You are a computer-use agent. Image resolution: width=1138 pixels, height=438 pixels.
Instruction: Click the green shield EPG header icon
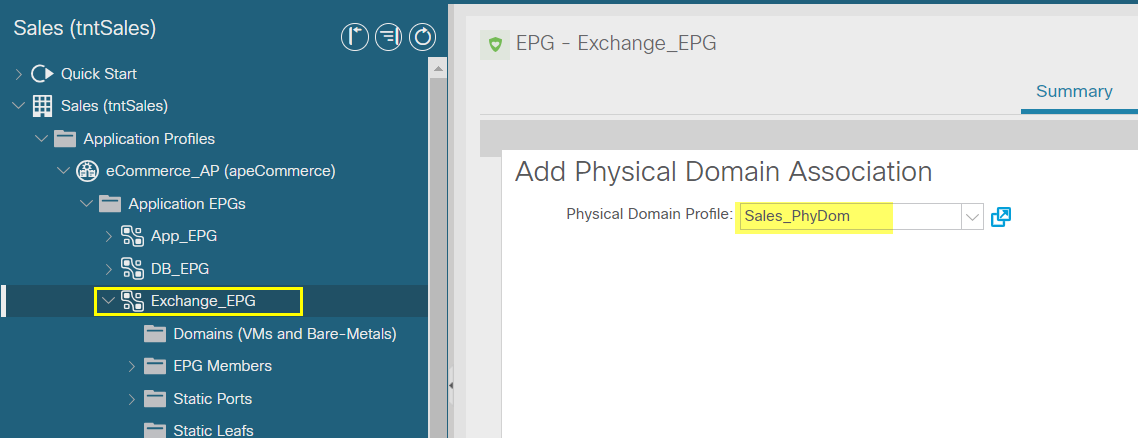495,45
